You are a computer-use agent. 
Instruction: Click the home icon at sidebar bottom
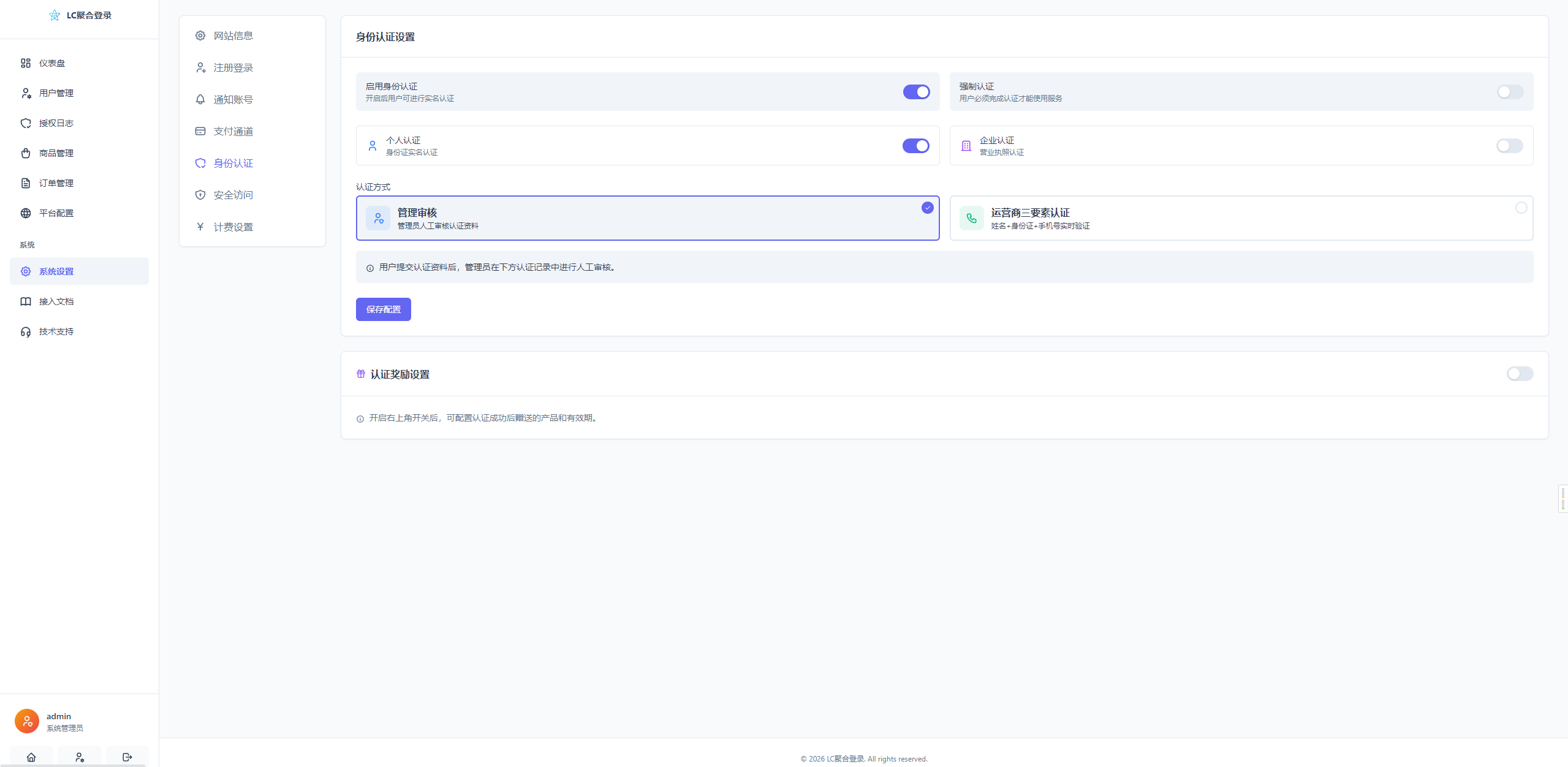coord(31,757)
